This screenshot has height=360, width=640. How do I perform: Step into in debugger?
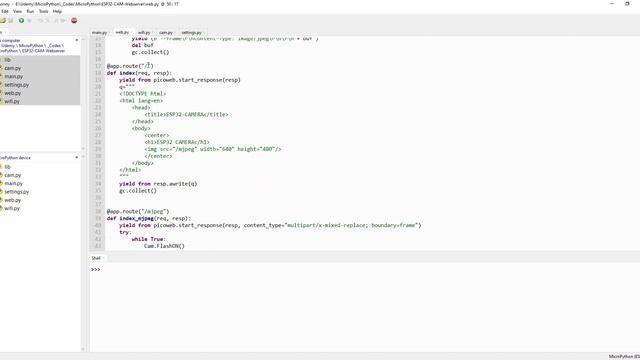point(48,20)
